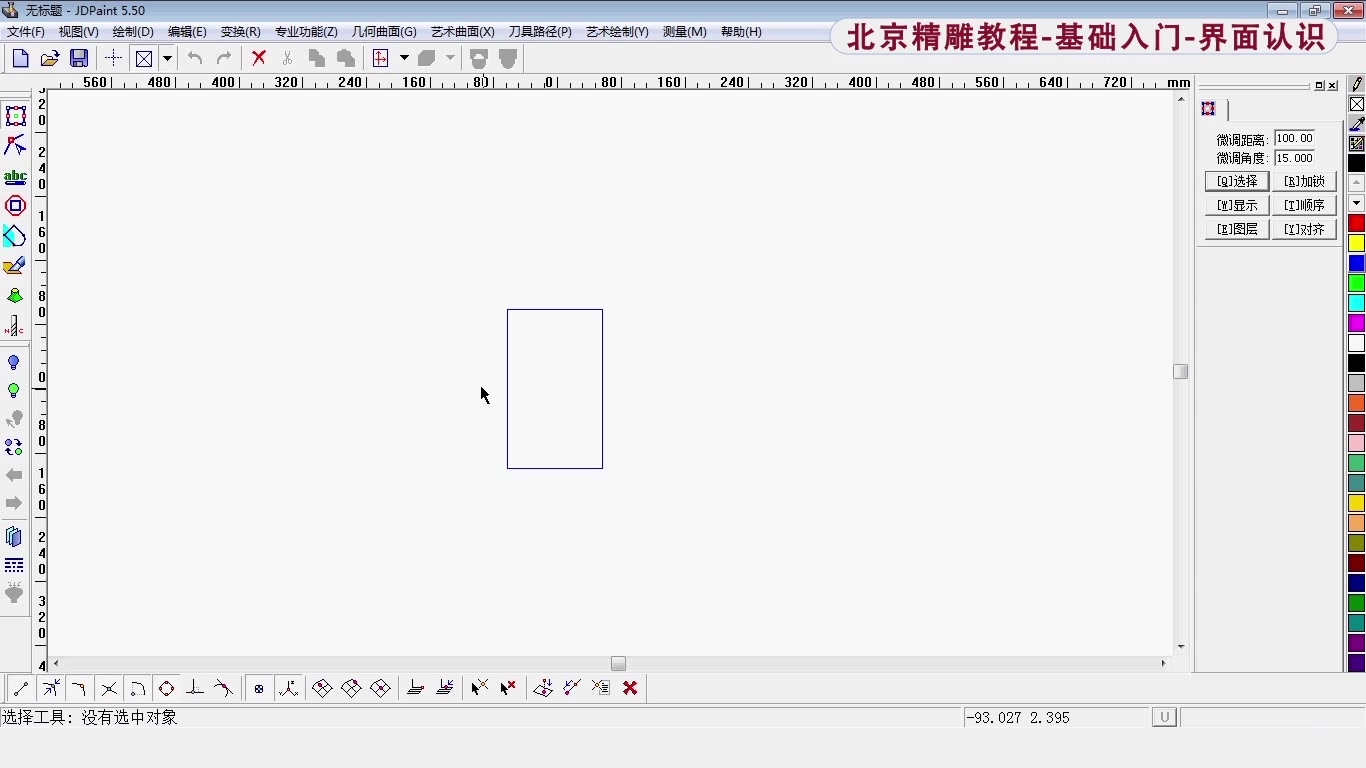Screen dimensions: 1366x768
Task: Click the [T]顺序 button
Action: pyautogui.click(x=1305, y=205)
